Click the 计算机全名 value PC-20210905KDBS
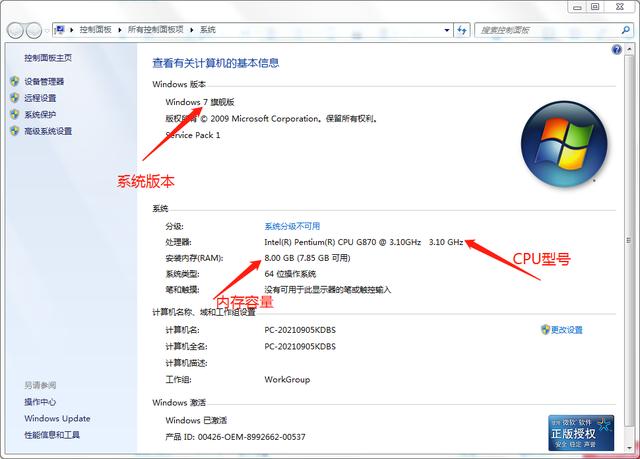The image size is (640, 459). click(300, 346)
